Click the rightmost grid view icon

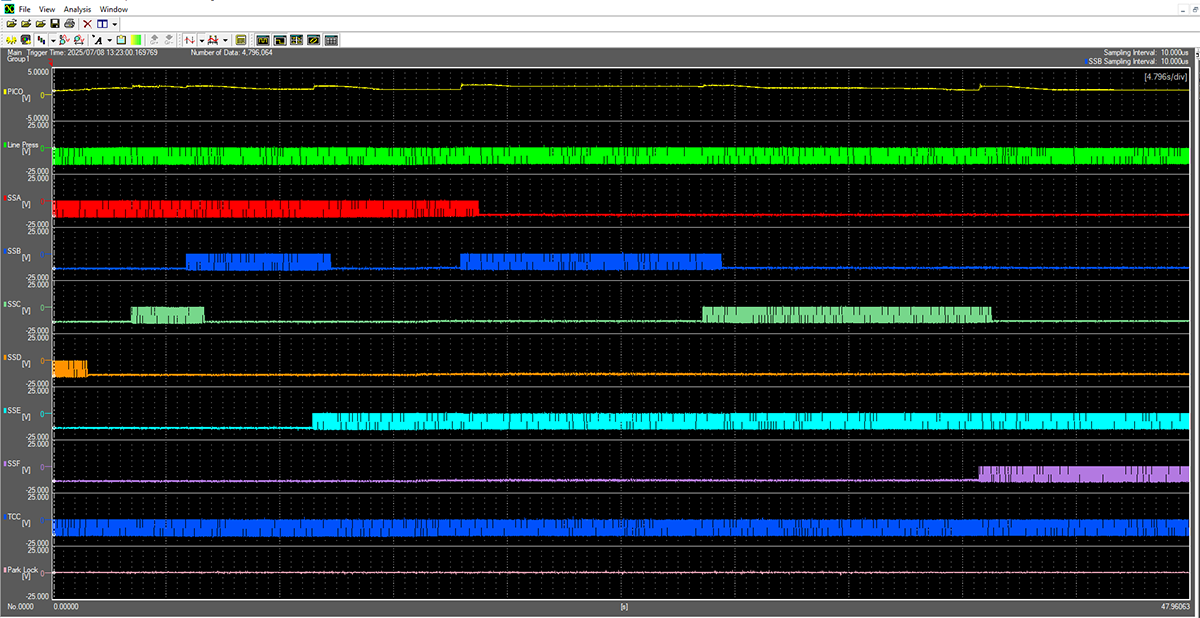tap(331, 40)
